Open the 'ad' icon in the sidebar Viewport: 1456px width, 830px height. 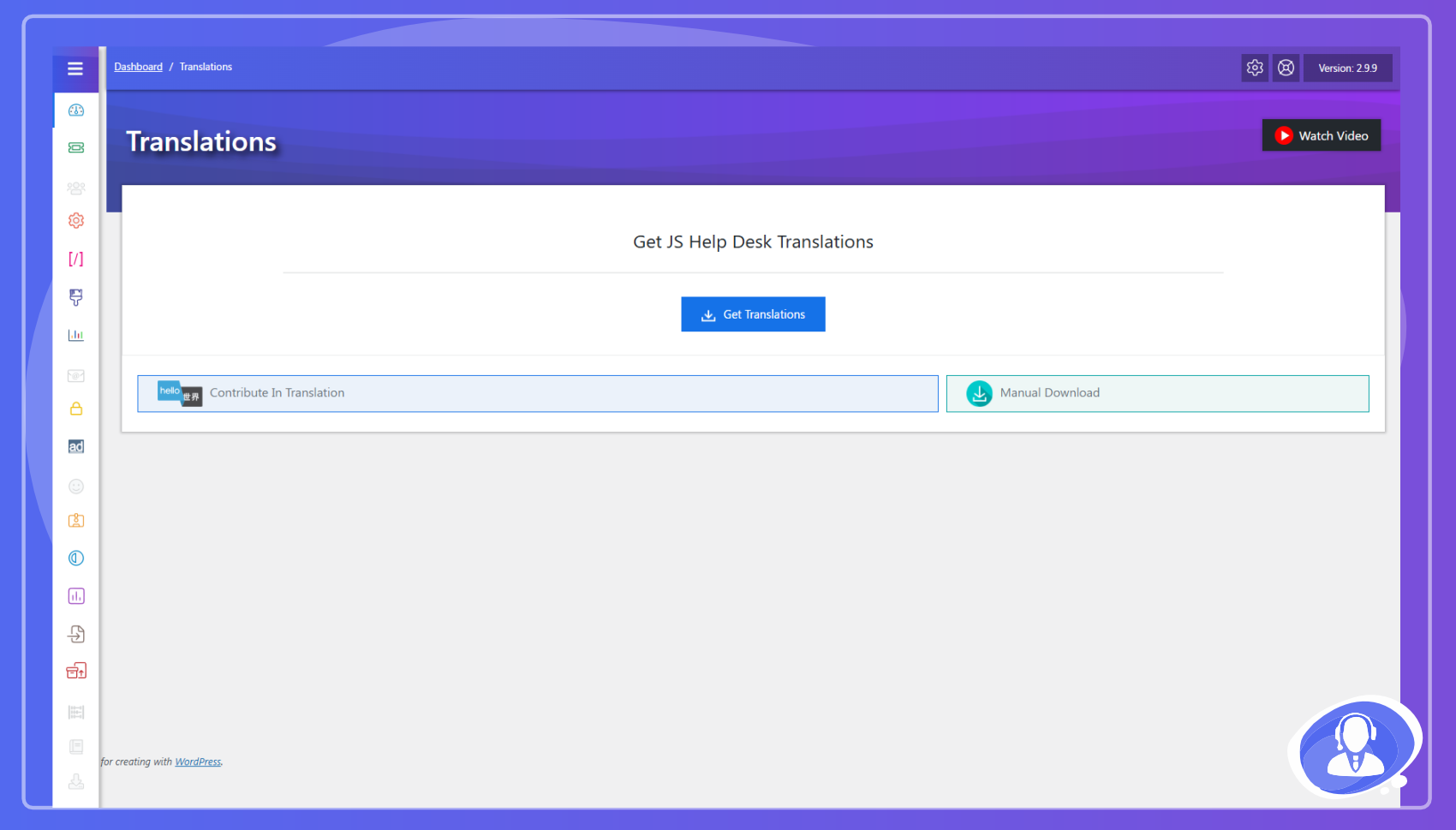click(76, 446)
